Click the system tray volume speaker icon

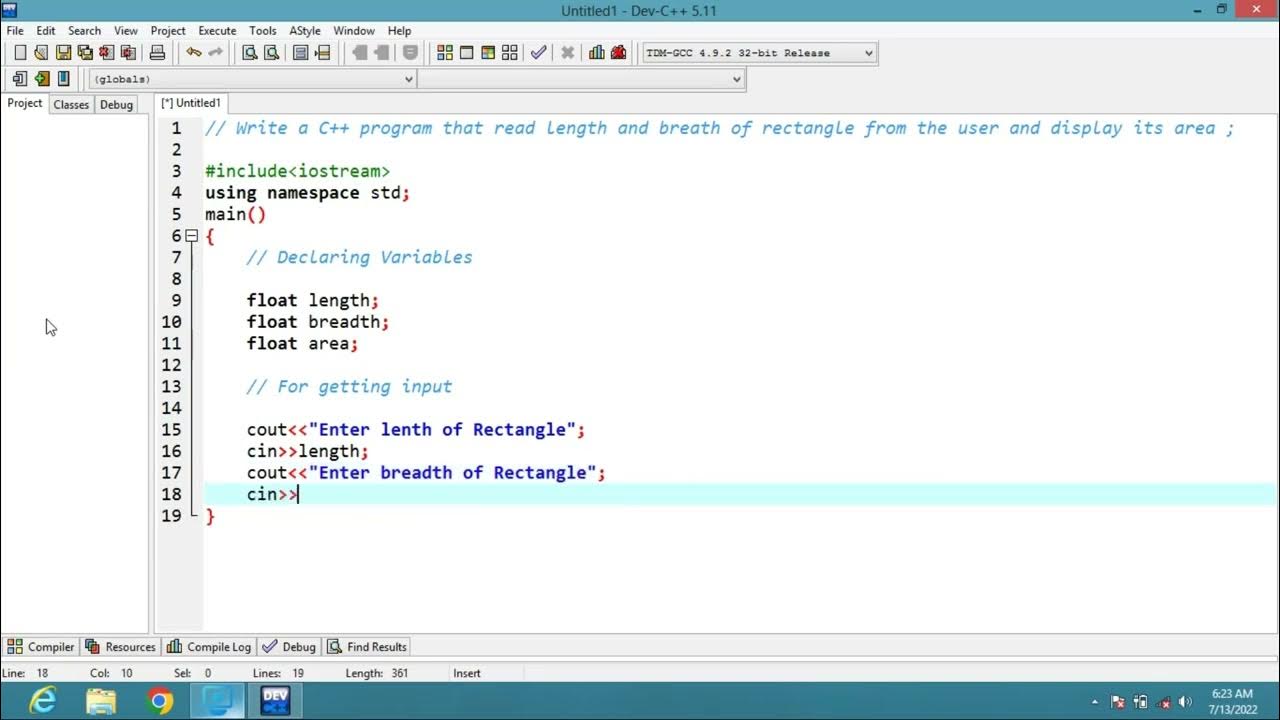[1186, 702]
